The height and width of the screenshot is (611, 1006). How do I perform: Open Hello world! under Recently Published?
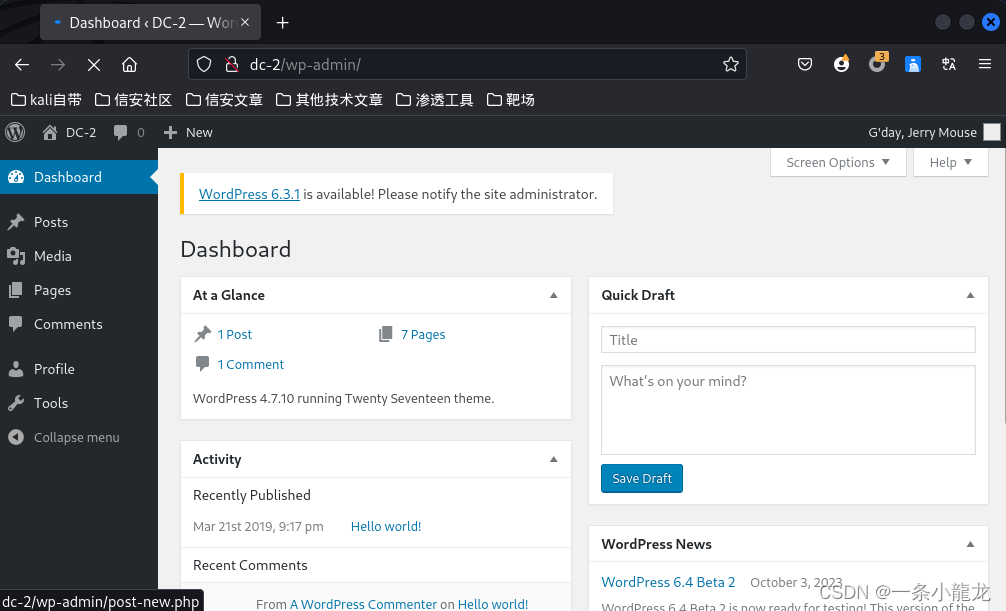[x=386, y=526]
